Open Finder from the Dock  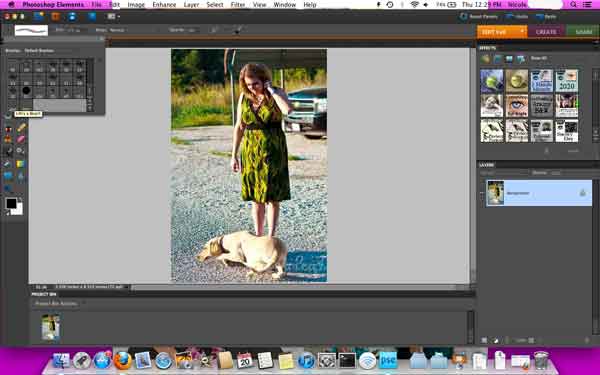tap(61, 360)
